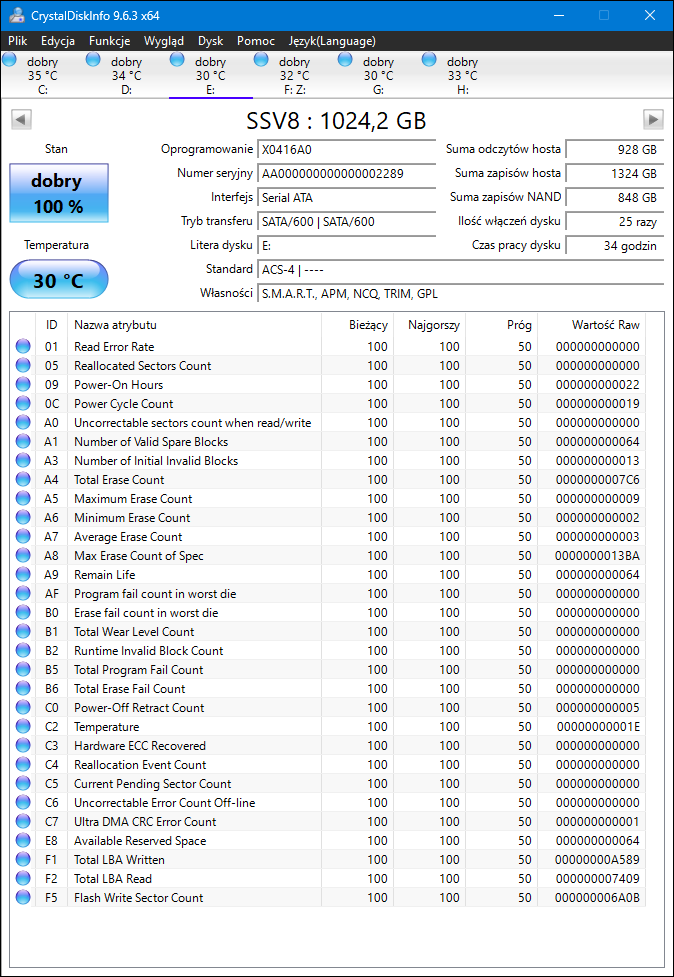Open the Dysk menu
Screen dimensions: 674x977
[211, 41]
